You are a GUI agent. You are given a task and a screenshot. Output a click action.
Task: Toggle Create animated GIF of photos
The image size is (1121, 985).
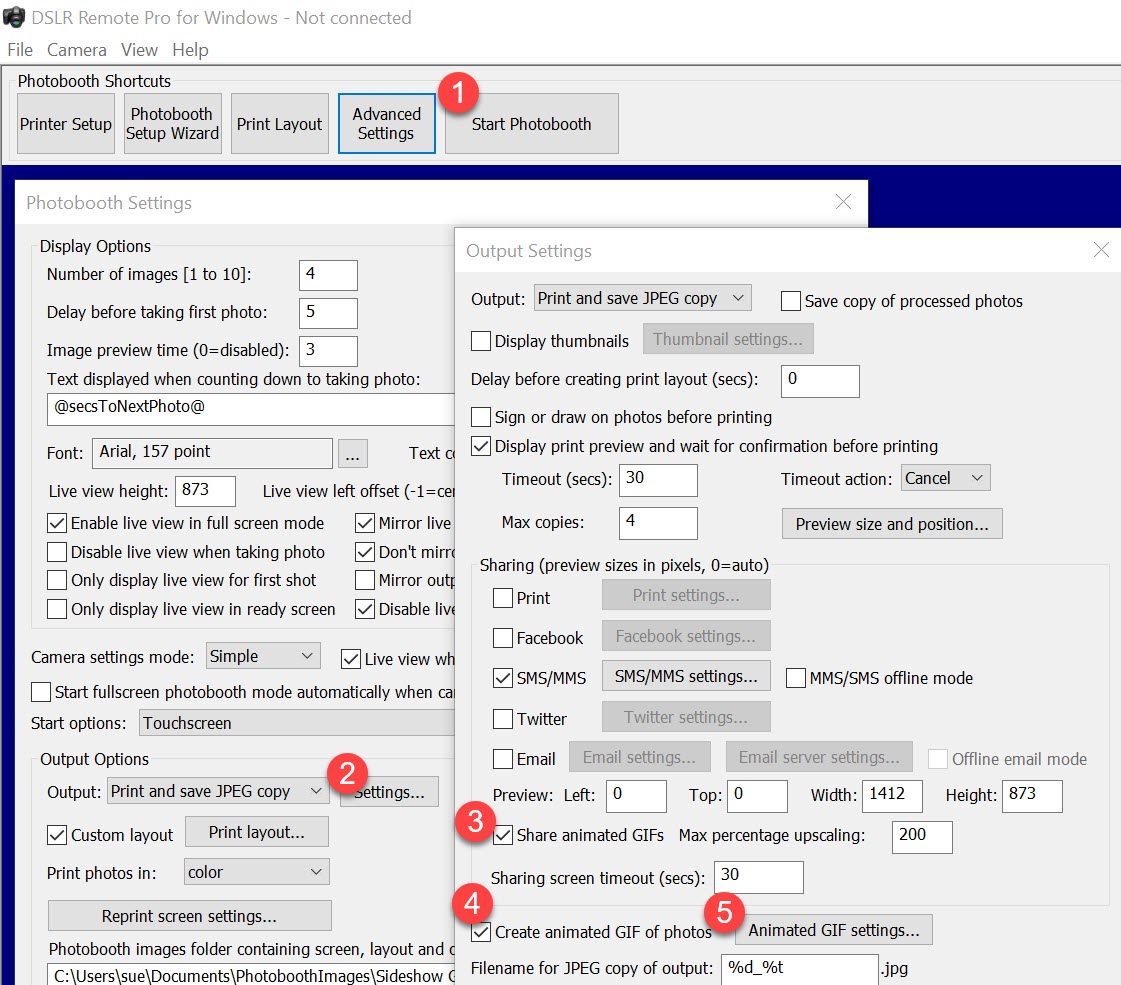pyautogui.click(x=481, y=932)
